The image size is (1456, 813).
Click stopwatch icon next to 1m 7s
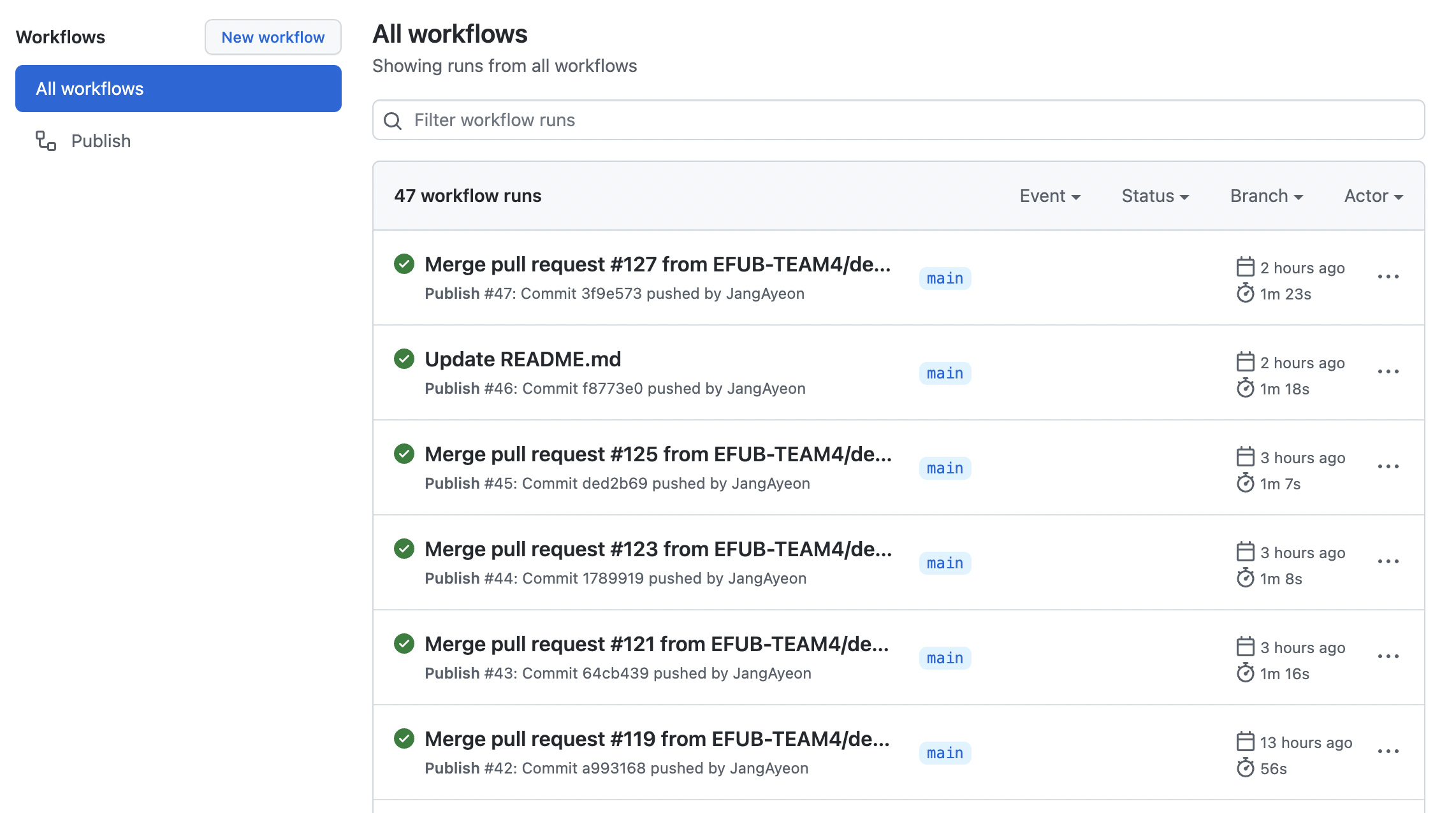point(1245,484)
